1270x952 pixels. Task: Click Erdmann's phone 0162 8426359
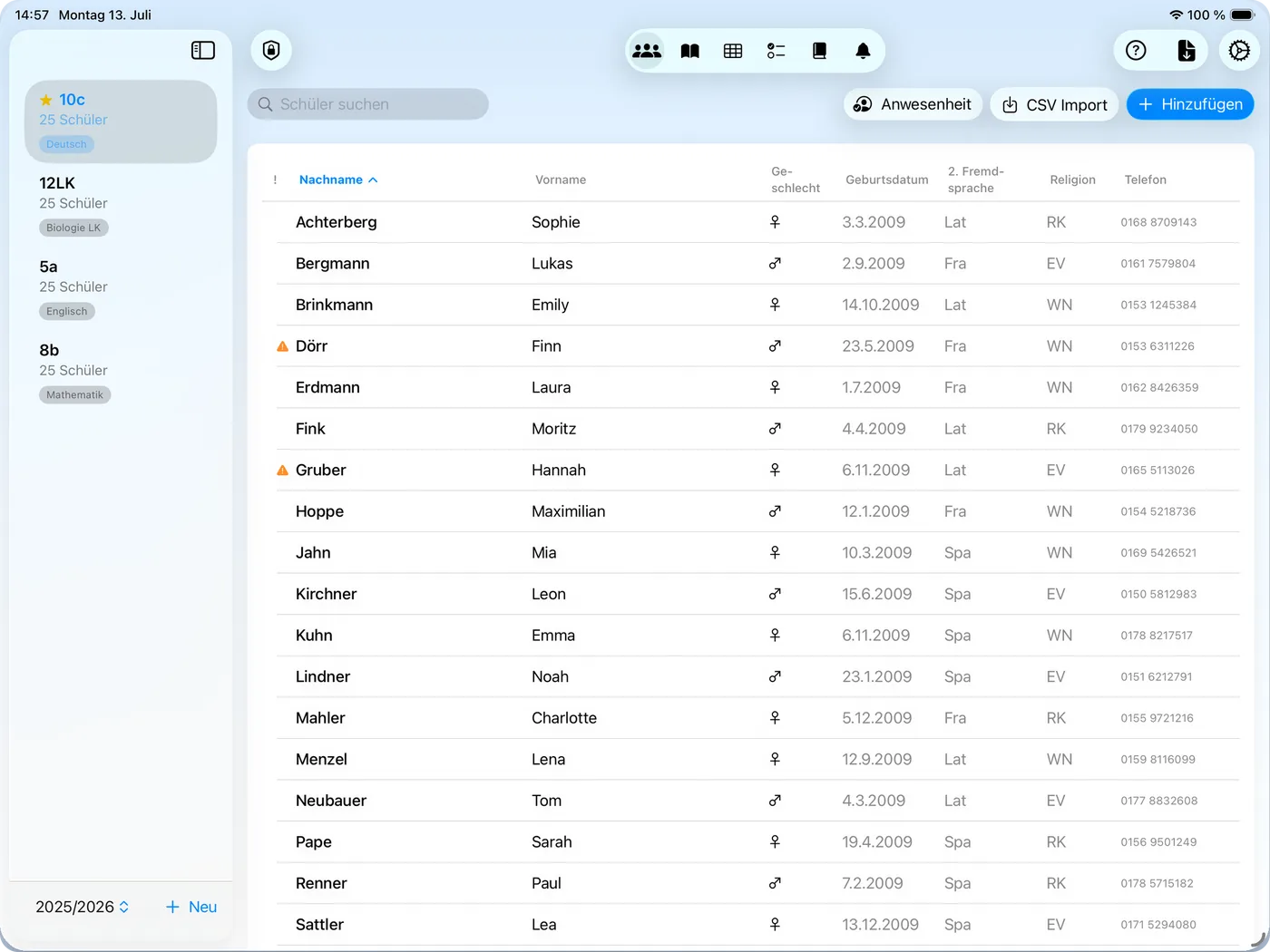click(1159, 387)
